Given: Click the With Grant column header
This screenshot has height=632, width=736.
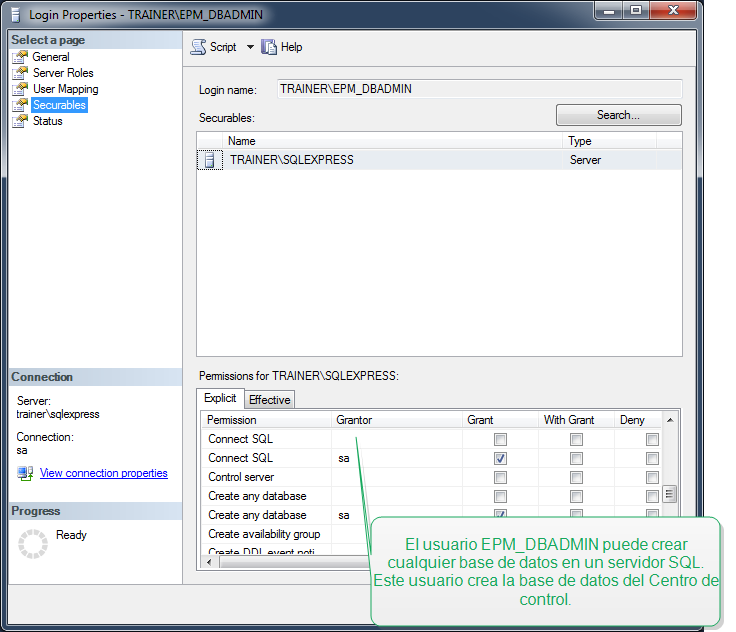Looking at the screenshot, I should [576, 420].
